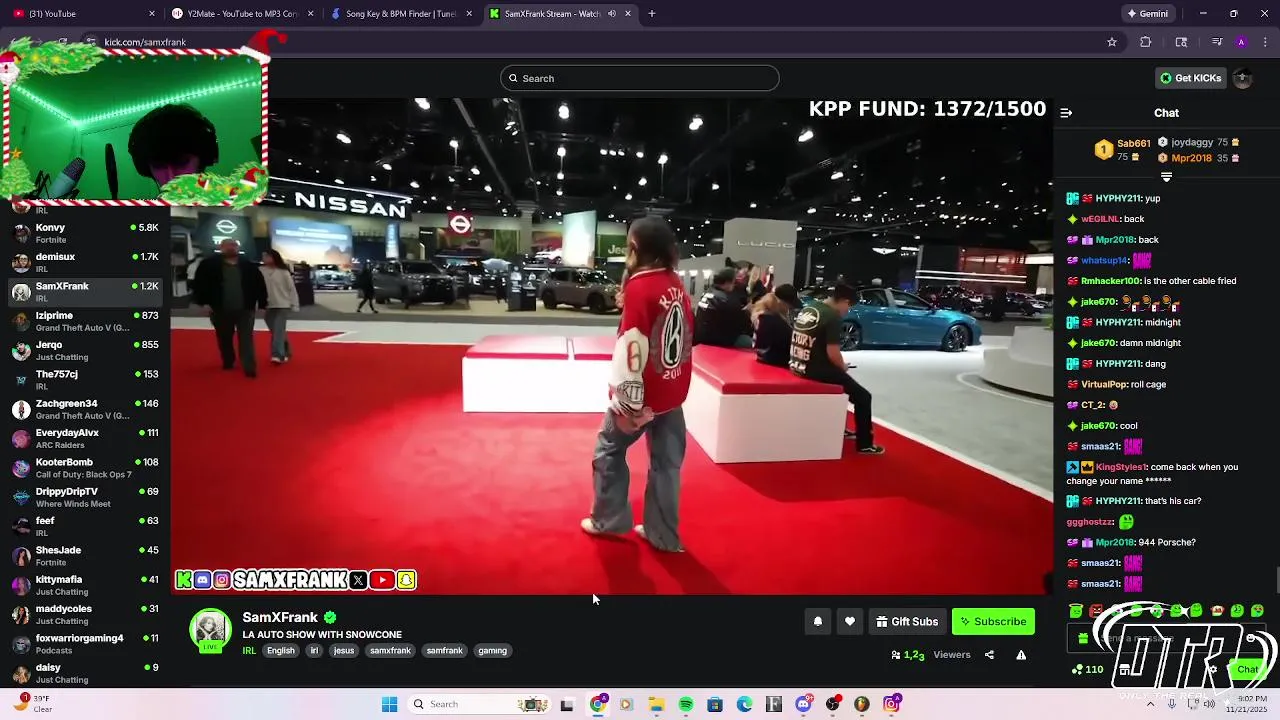This screenshot has height=720, width=1280.
Task: Click the green Subscribe button
Action: [993, 621]
